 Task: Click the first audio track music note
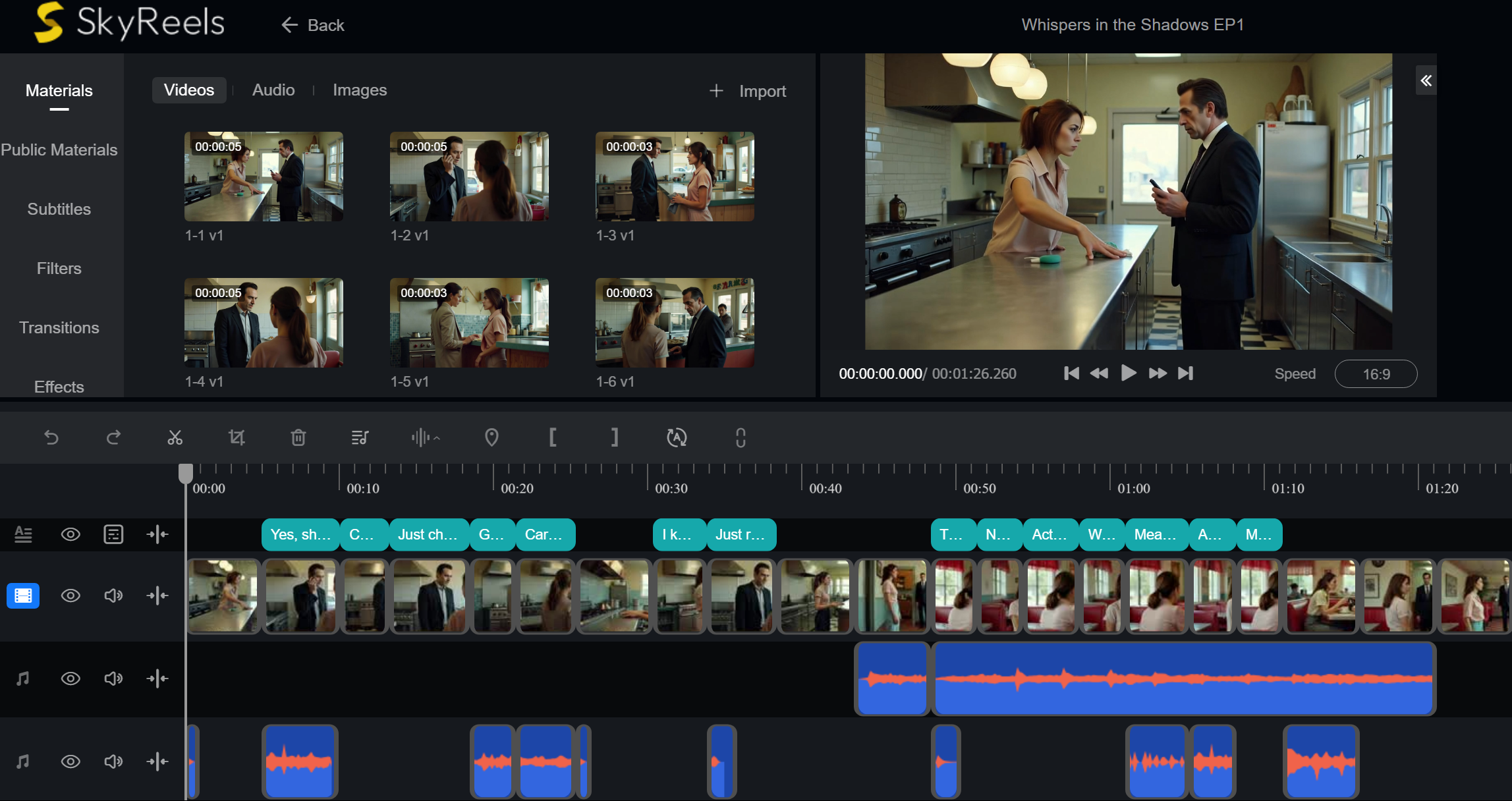(x=23, y=678)
